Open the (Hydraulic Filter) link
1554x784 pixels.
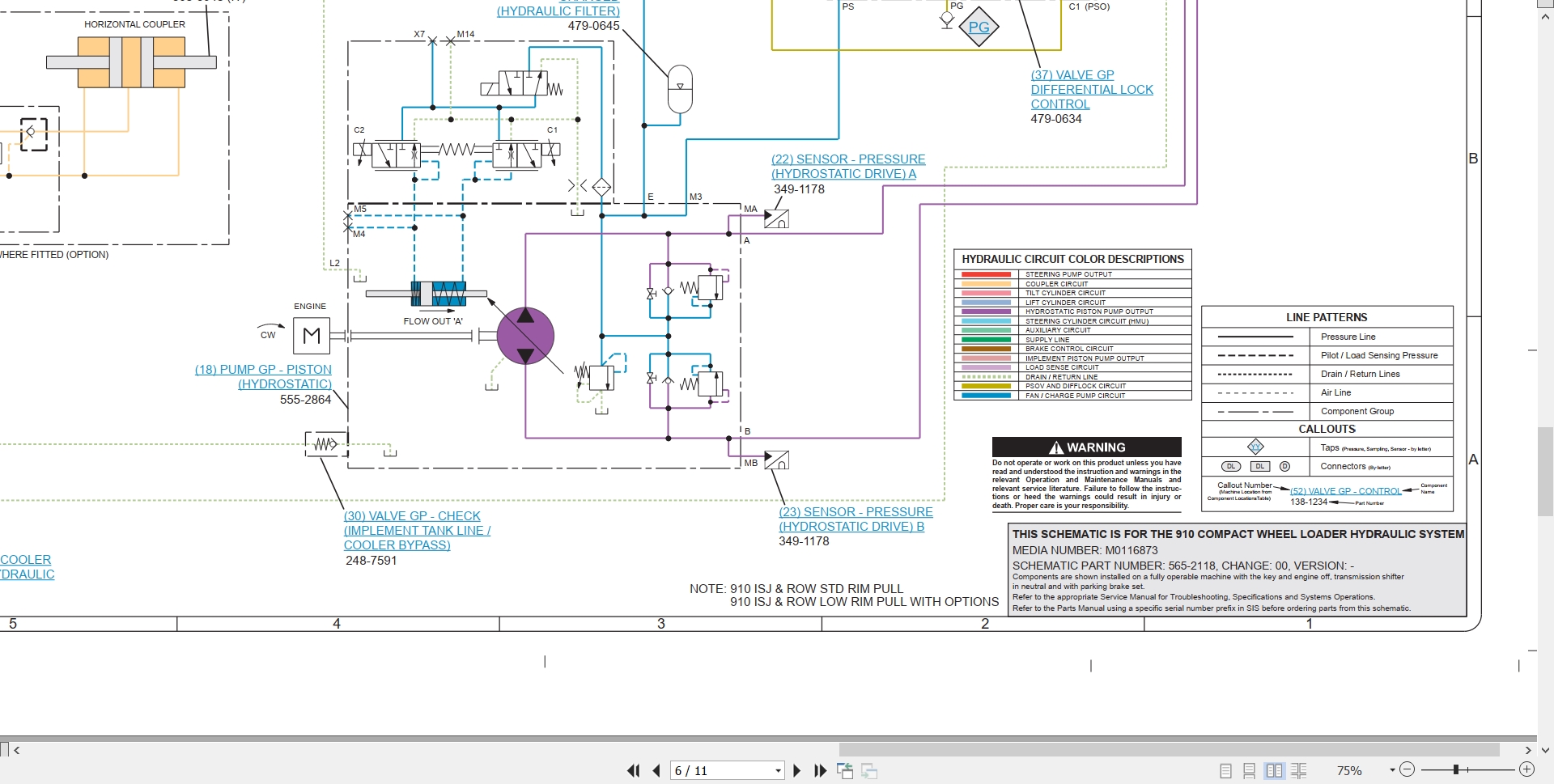coord(558,11)
